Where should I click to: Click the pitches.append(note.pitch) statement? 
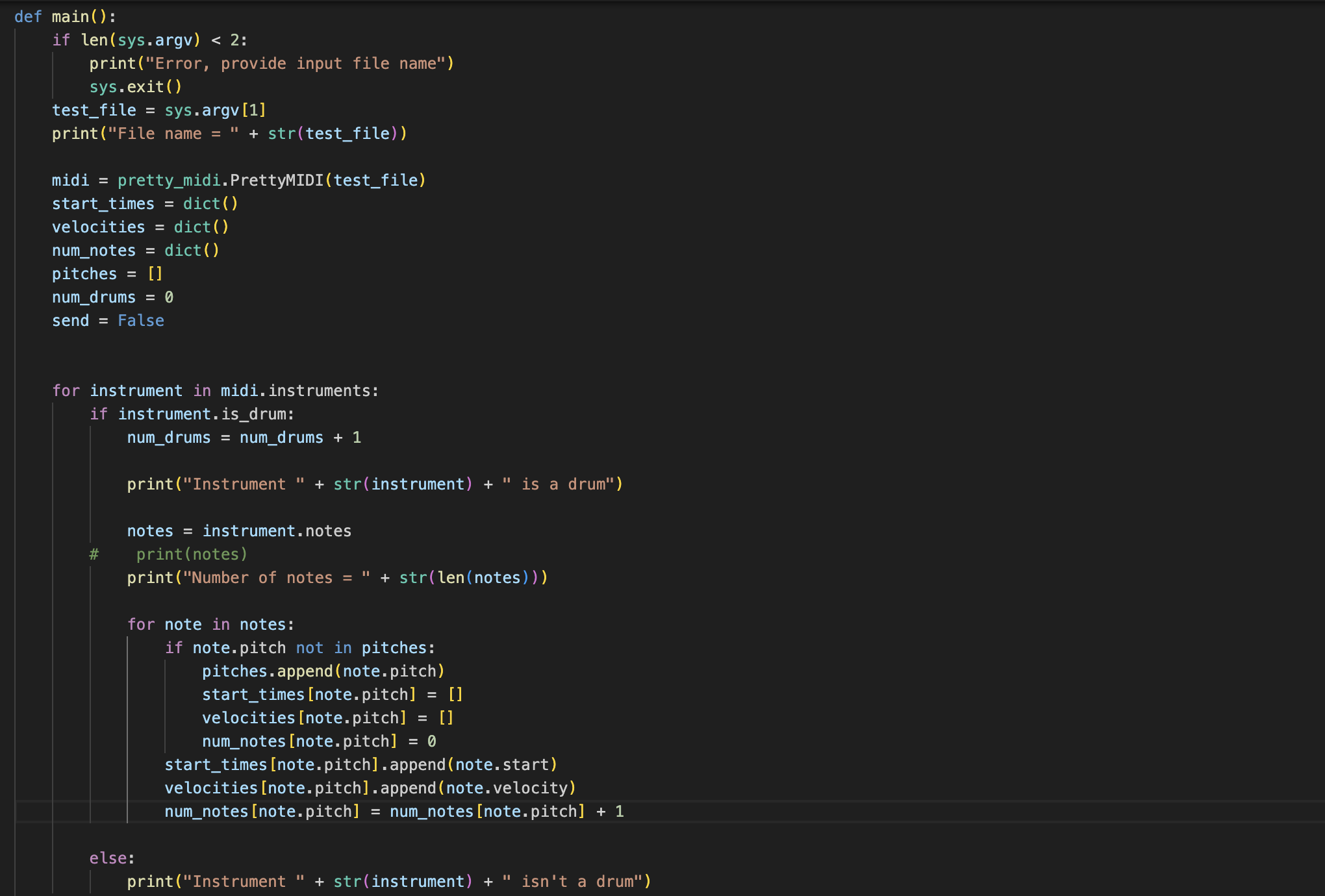tap(323, 671)
